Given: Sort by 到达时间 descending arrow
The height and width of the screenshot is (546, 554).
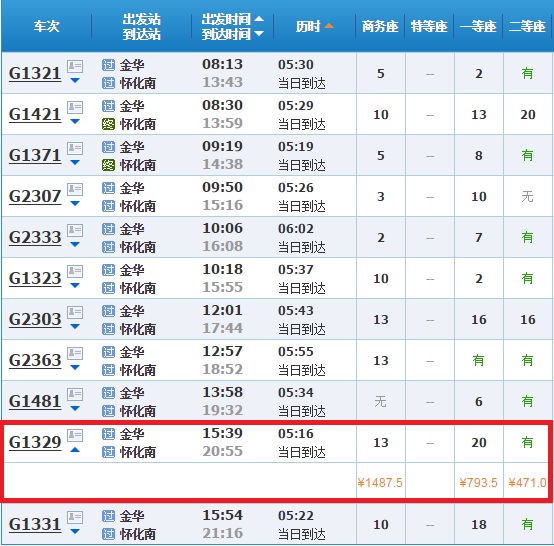Looking at the screenshot, I should 259,34.
